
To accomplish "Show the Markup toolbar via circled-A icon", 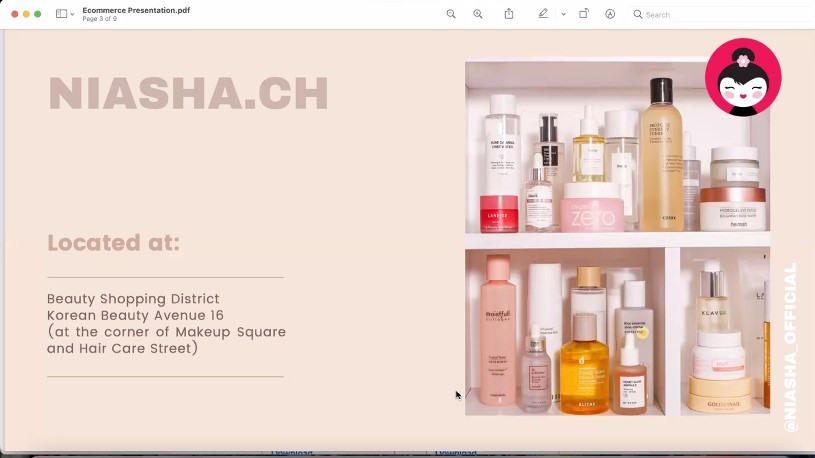I will pyautogui.click(x=610, y=14).
